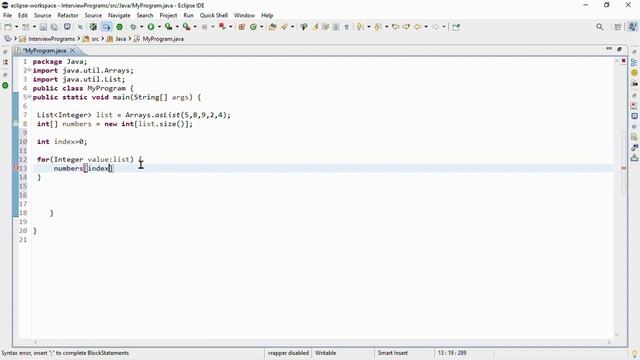The width and height of the screenshot is (640, 360).
Task: Click the Previous Annotation toolbar icon
Action: [378, 27]
